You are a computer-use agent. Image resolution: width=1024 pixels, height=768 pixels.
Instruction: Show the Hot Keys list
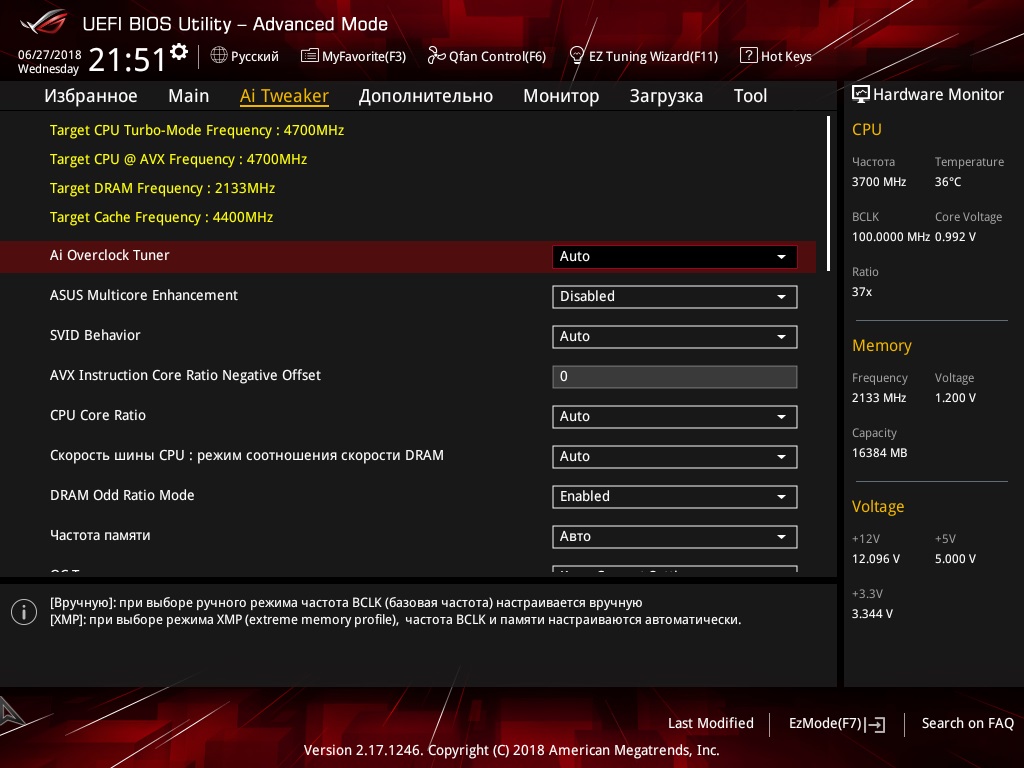click(x=776, y=56)
